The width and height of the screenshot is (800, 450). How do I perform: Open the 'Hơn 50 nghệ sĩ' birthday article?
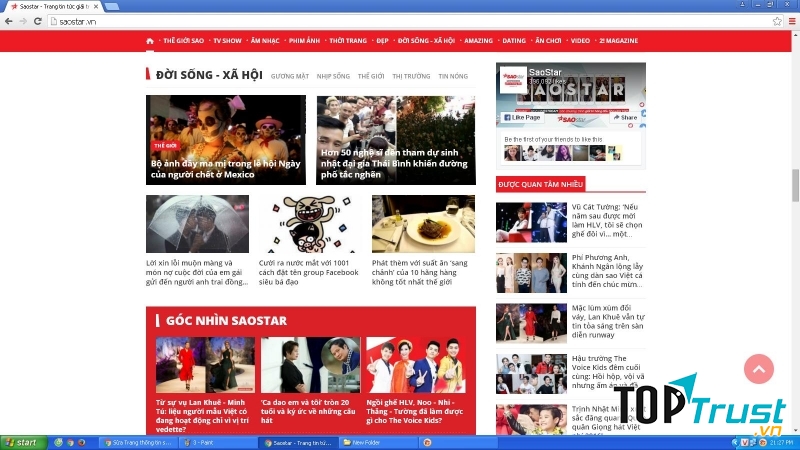[396, 140]
